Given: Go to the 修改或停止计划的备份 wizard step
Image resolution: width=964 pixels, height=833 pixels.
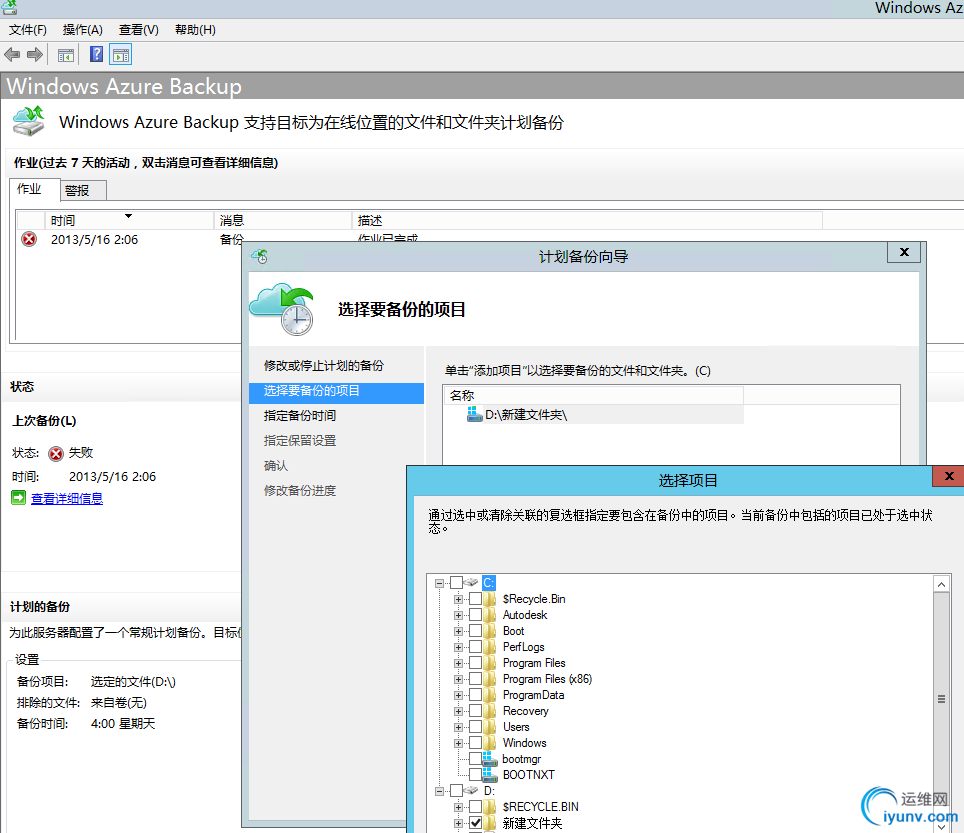Looking at the screenshot, I should coord(323,365).
